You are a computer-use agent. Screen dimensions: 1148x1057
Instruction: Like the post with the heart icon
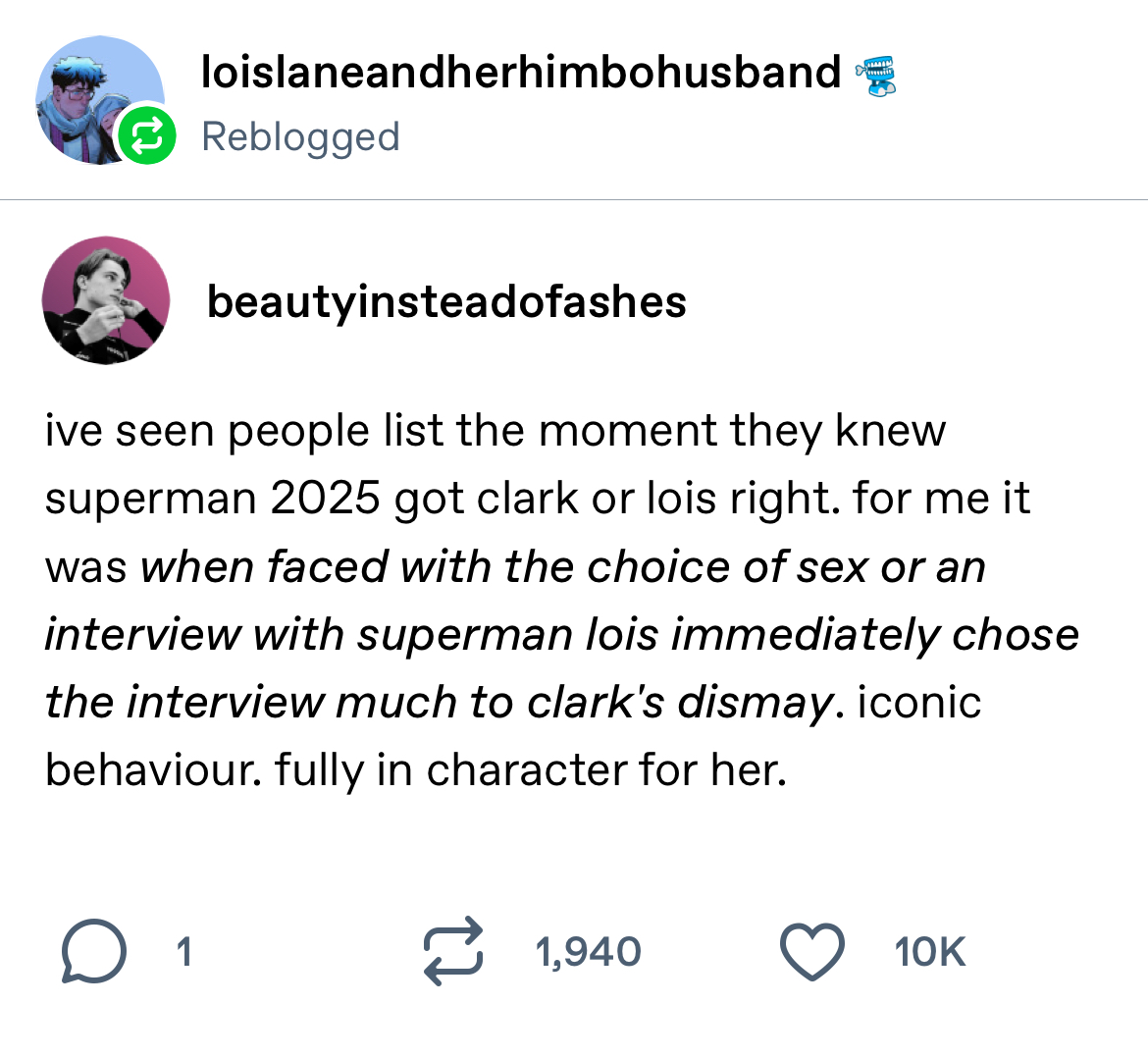(x=811, y=951)
